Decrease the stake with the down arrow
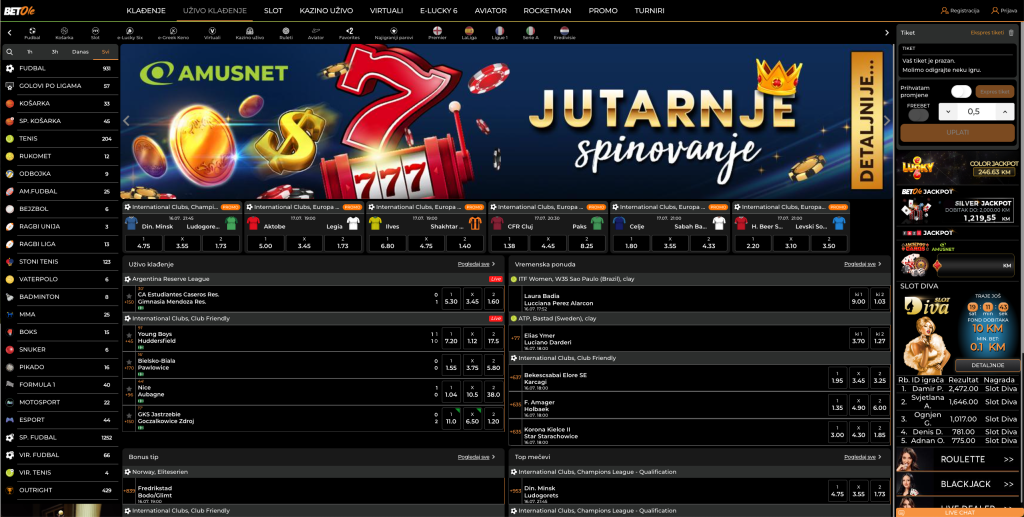 coord(949,112)
